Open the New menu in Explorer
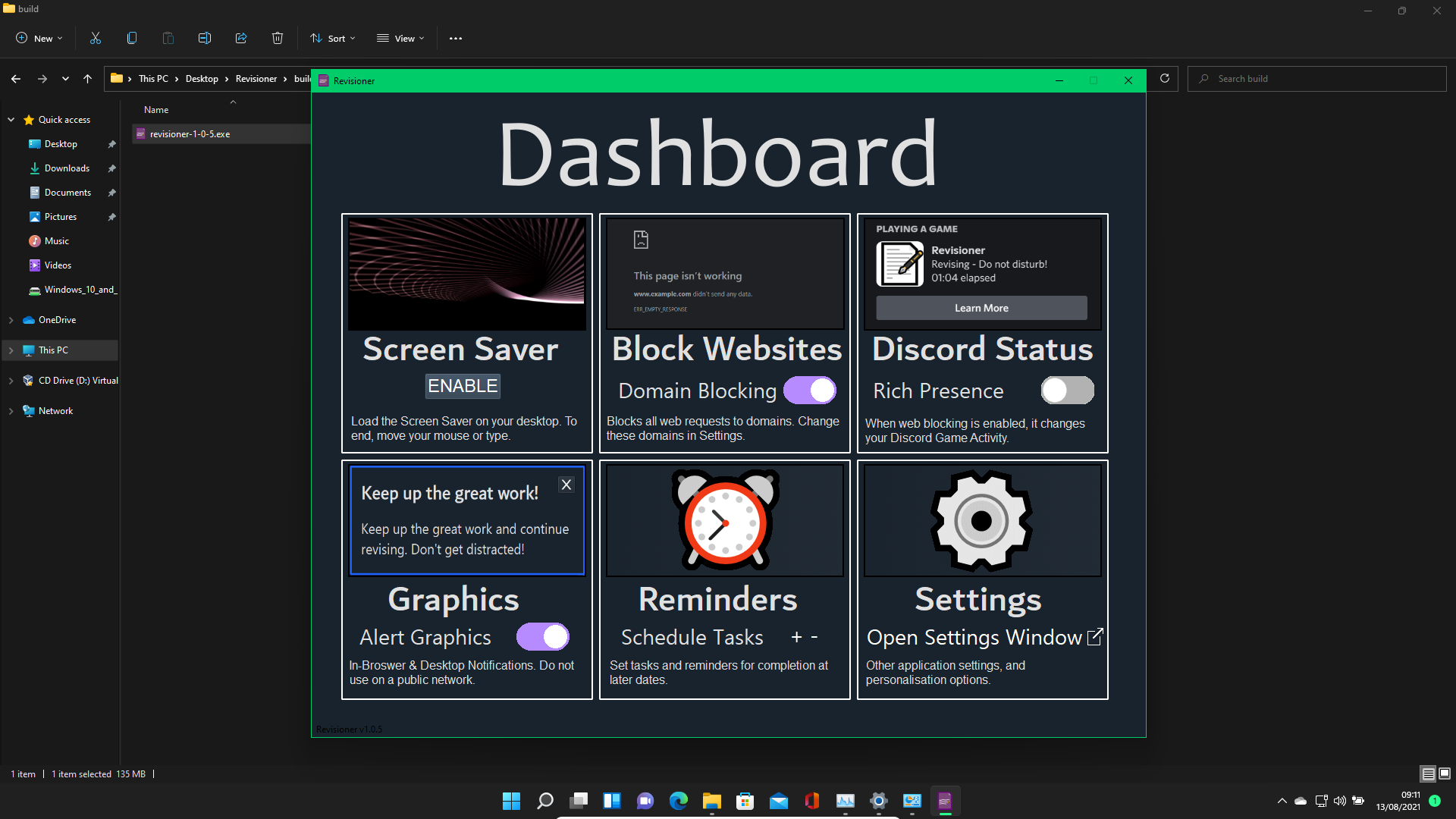Image resolution: width=1456 pixels, height=819 pixels. (x=39, y=38)
